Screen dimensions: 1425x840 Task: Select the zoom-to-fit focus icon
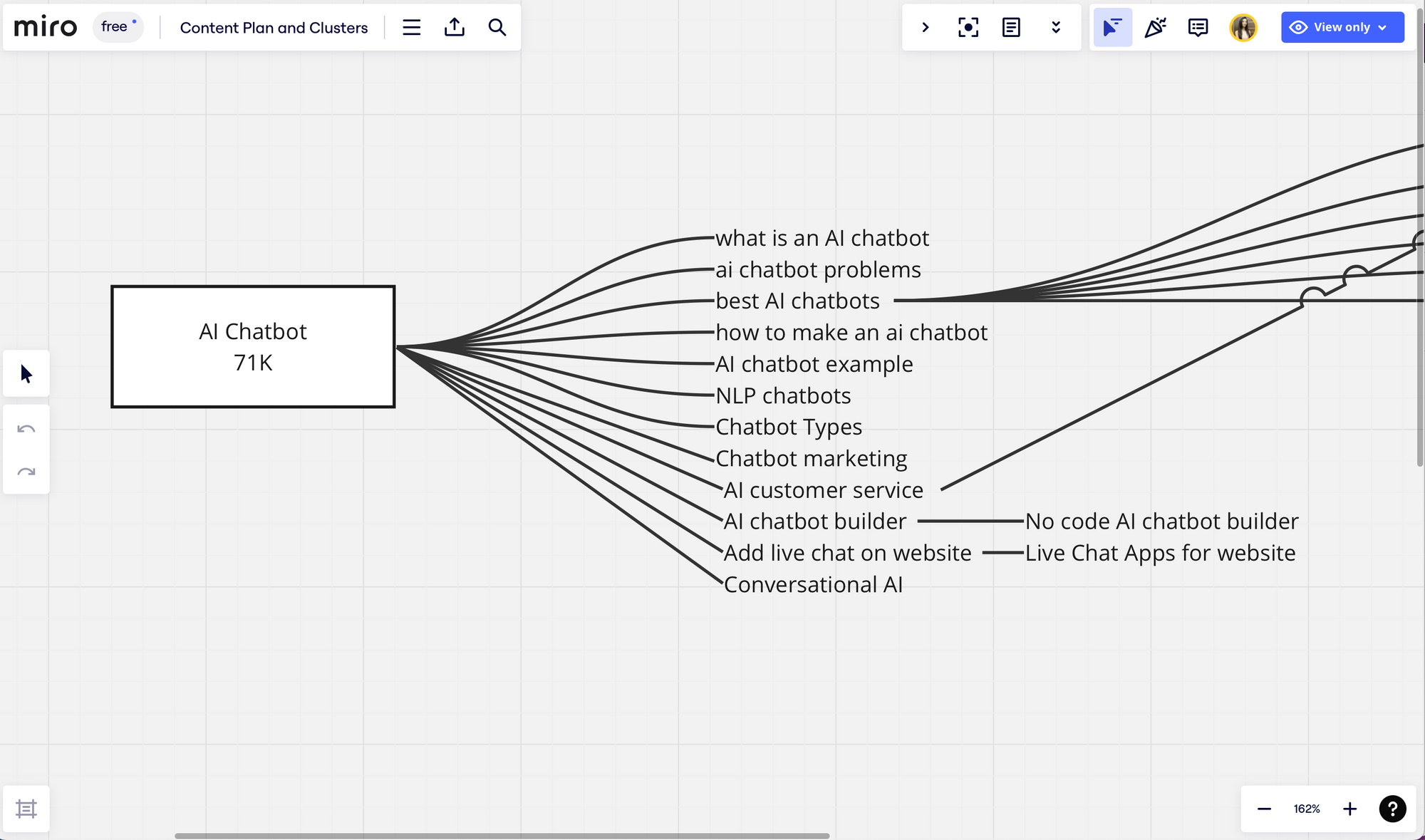coord(967,27)
